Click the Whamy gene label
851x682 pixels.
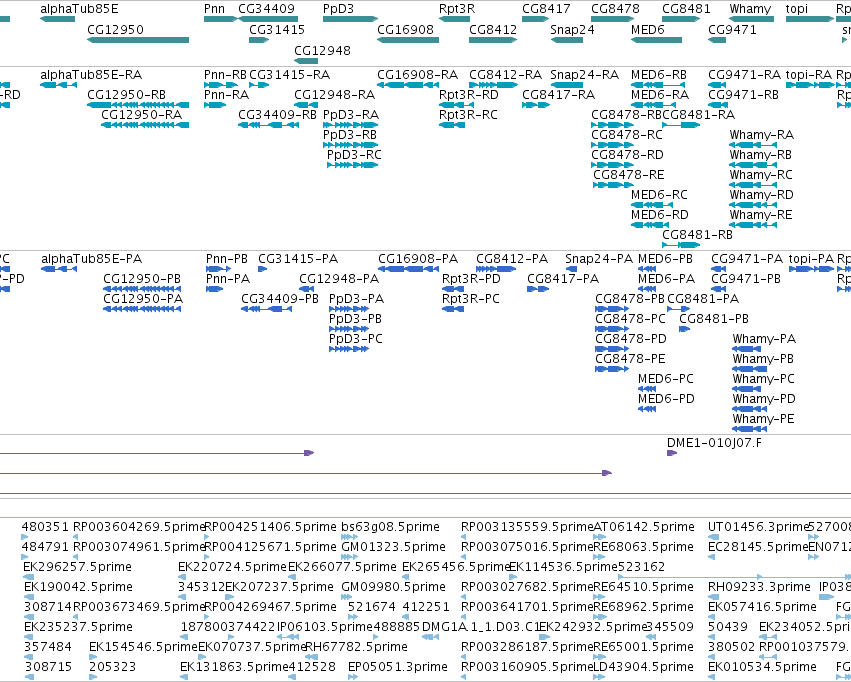pyautogui.click(x=750, y=9)
